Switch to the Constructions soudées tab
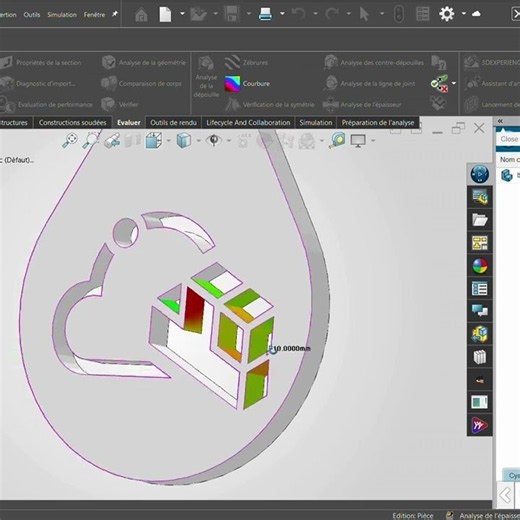The image size is (520, 520). (x=73, y=123)
